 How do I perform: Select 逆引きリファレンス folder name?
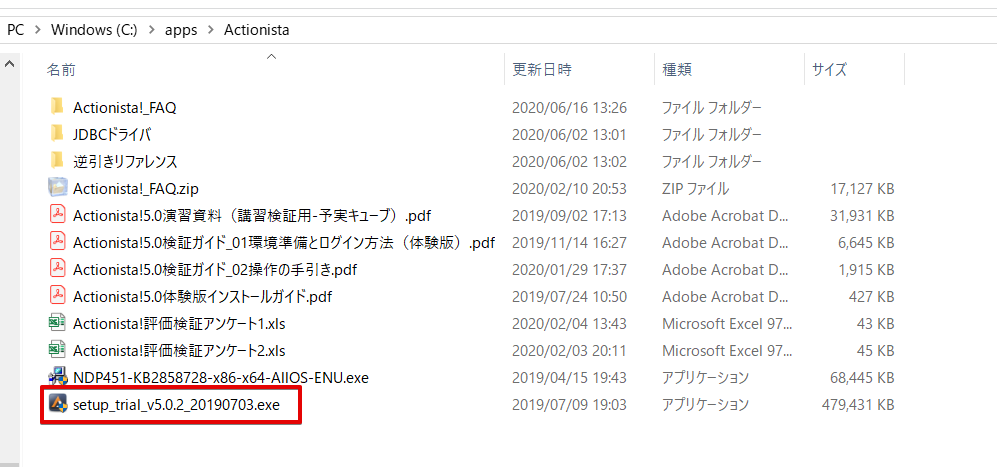click(x=125, y=162)
